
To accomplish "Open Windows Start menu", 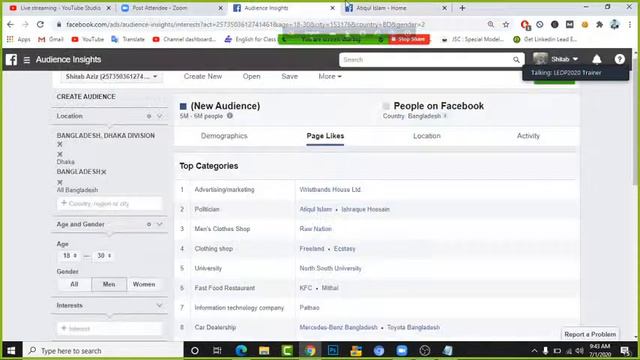I will pyautogui.click(x=11, y=351).
